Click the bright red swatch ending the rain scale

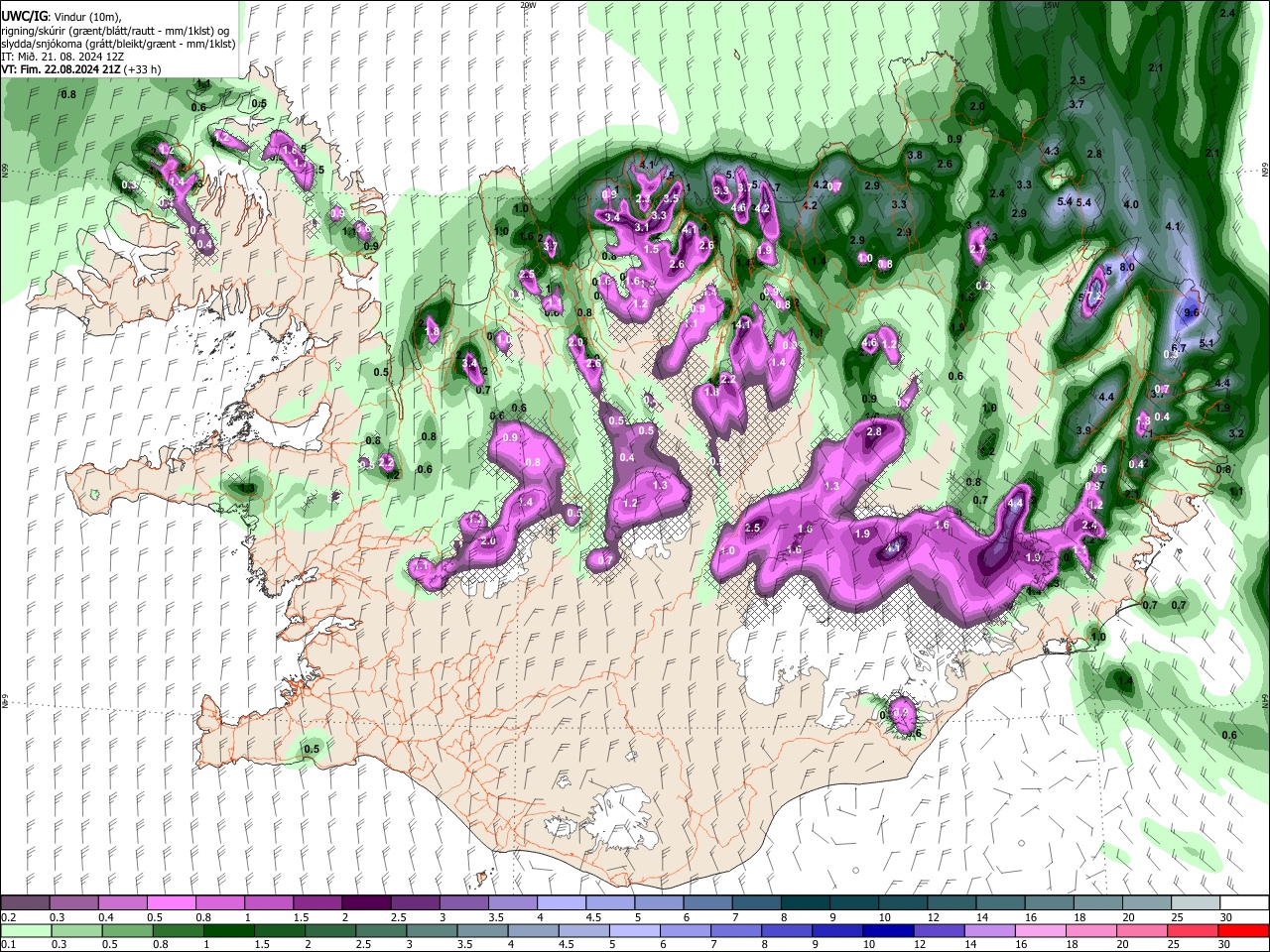[1245, 930]
